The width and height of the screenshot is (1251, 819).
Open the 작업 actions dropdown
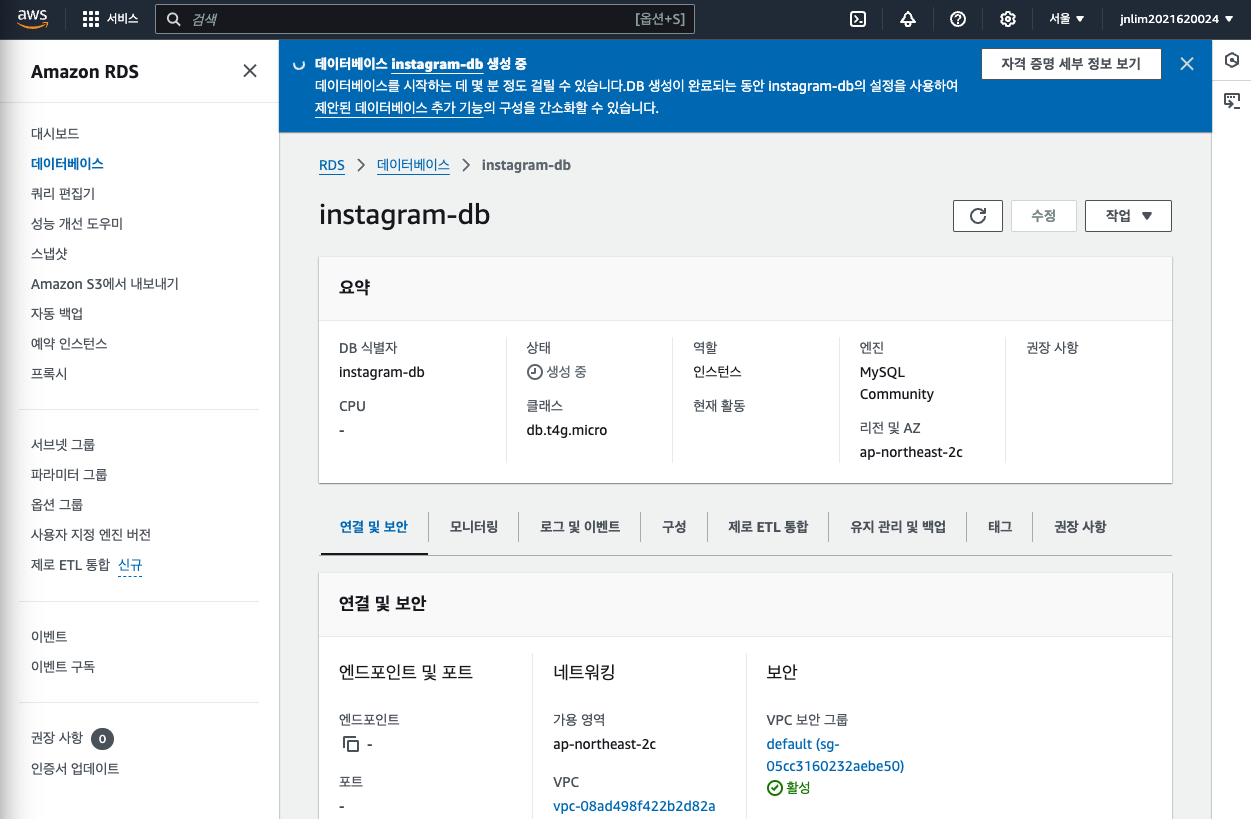1128,216
